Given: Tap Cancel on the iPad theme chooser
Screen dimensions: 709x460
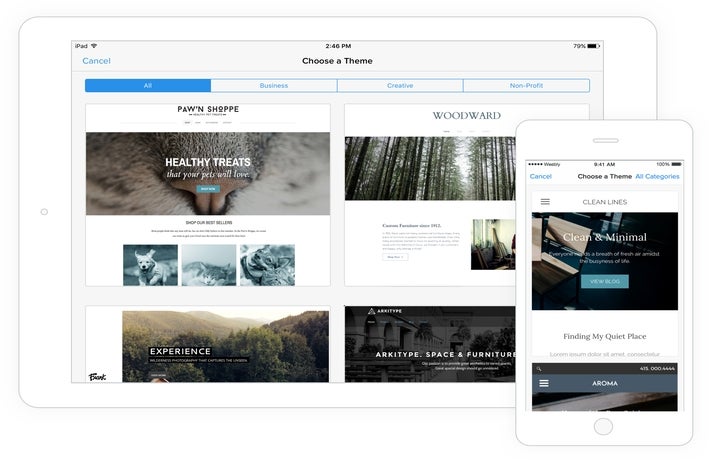Looking at the screenshot, I should (96, 61).
